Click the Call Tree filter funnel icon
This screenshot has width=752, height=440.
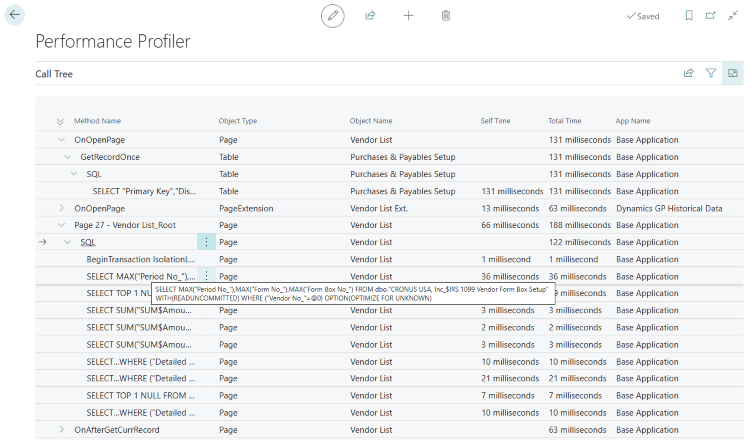(711, 73)
